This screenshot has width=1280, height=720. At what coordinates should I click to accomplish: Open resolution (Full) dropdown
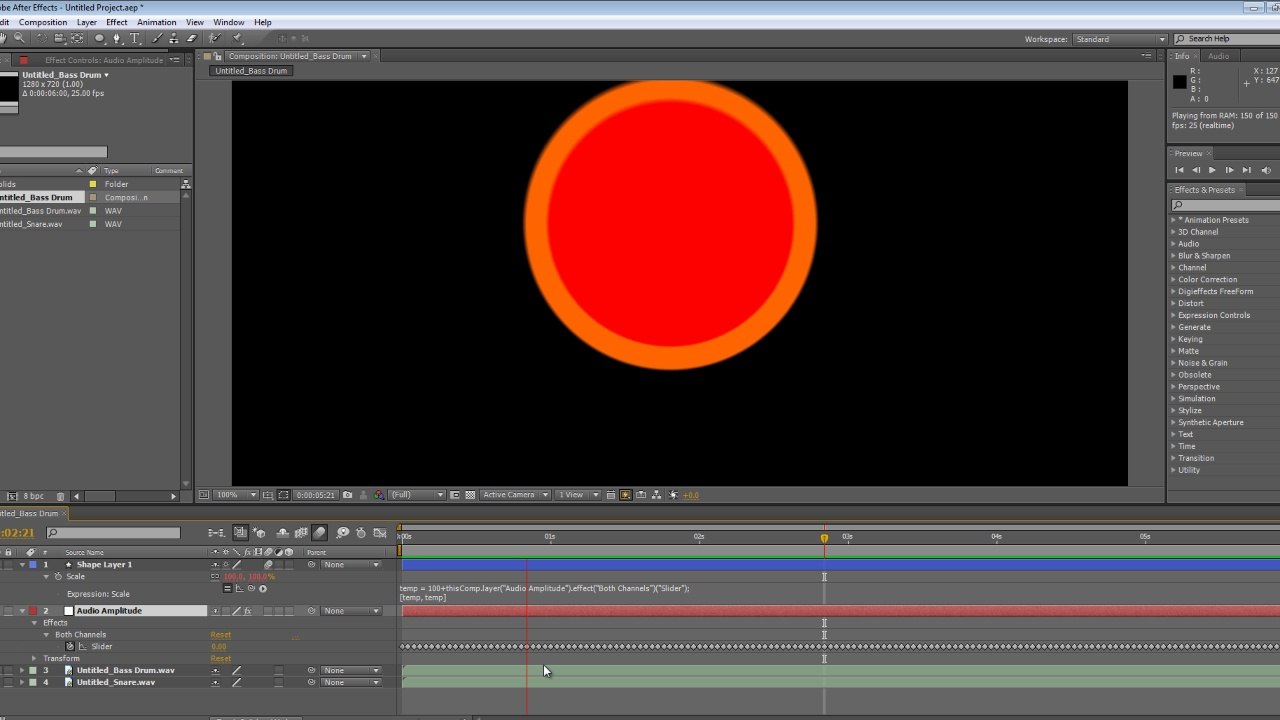coord(417,494)
